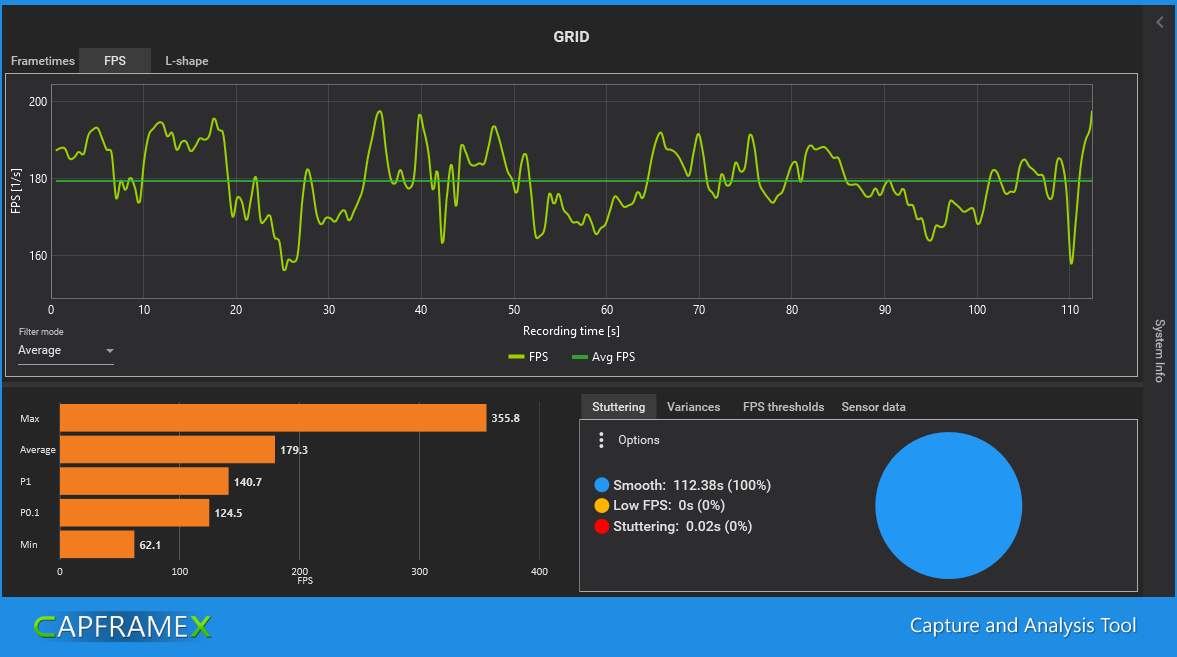Viewport: 1177px width, 657px height.
Task: Click the FPS [1/s] axis label
Action: click(16, 191)
